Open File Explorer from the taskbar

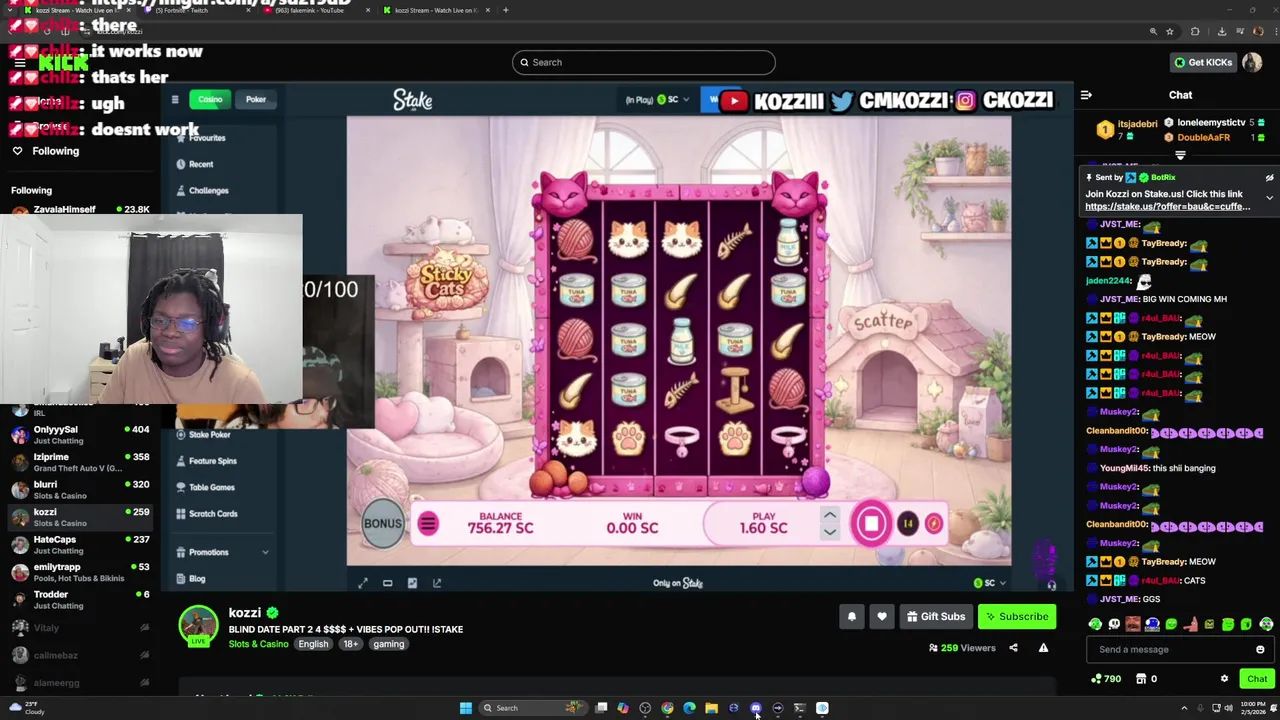[711, 708]
